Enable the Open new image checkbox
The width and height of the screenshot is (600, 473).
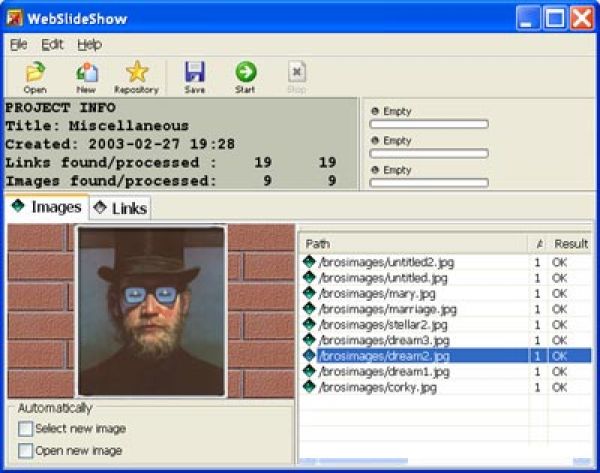pos(26,450)
